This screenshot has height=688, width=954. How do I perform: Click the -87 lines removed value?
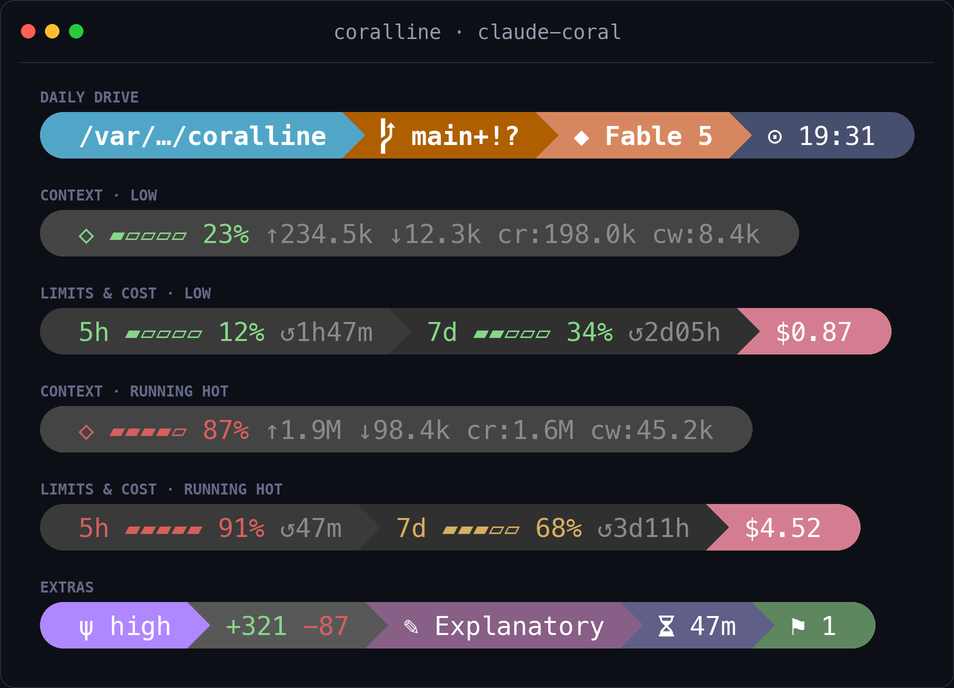326,626
